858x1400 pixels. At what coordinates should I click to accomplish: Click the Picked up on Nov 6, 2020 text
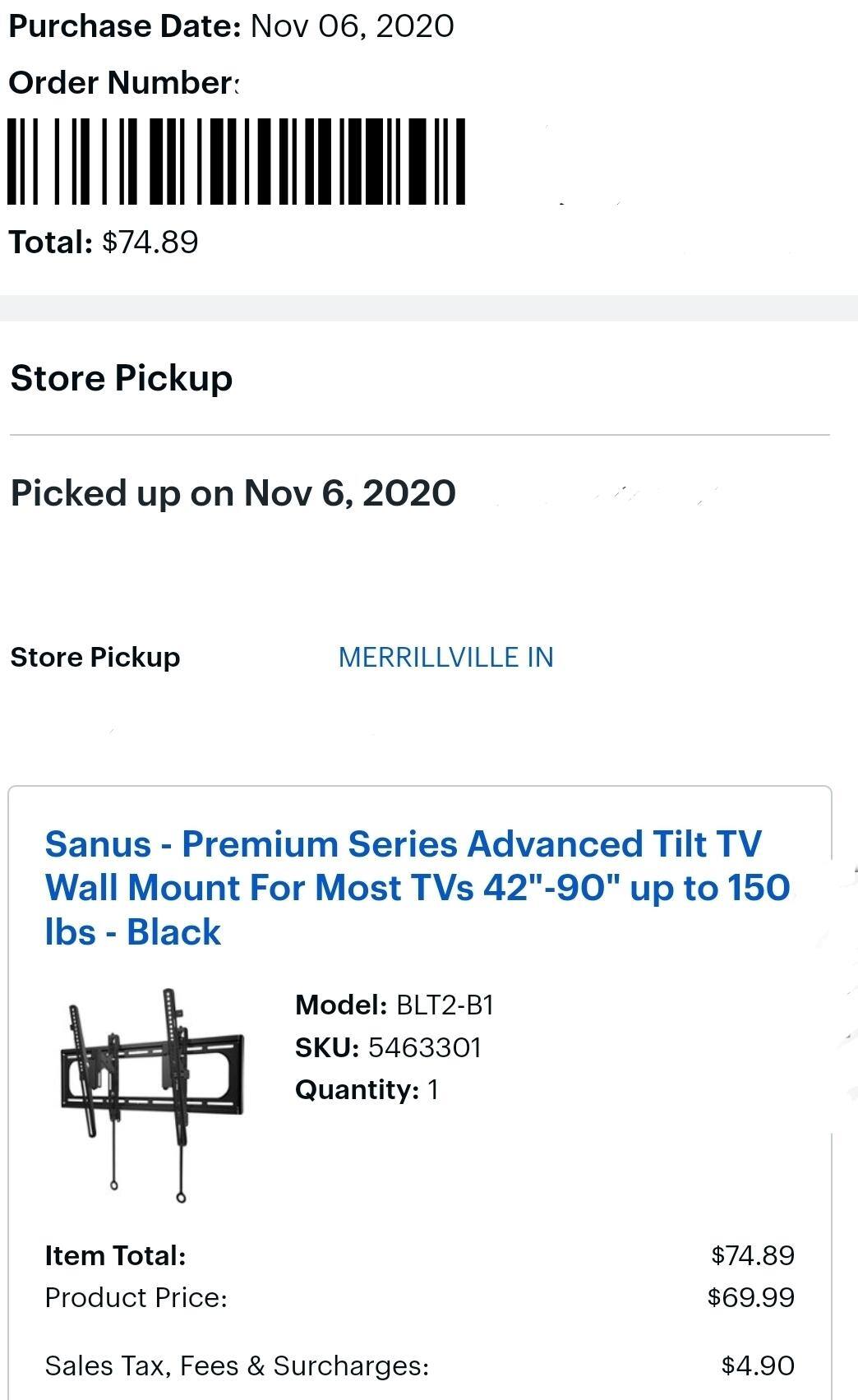click(x=233, y=493)
